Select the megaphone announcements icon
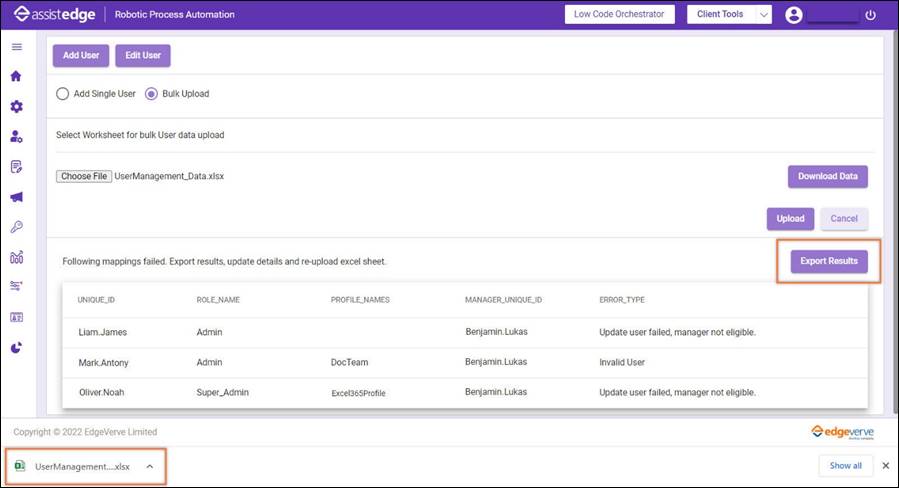 point(17,197)
